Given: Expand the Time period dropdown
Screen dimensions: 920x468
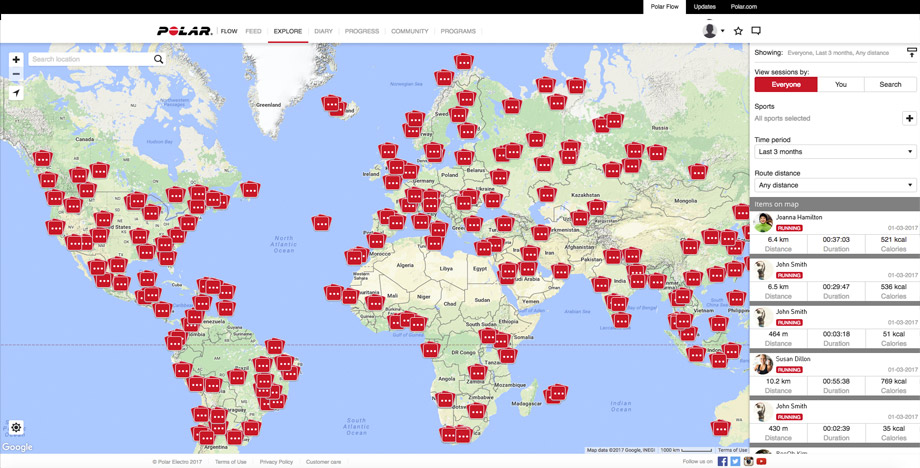Looking at the screenshot, I should pyautogui.click(x=835, y=152).
